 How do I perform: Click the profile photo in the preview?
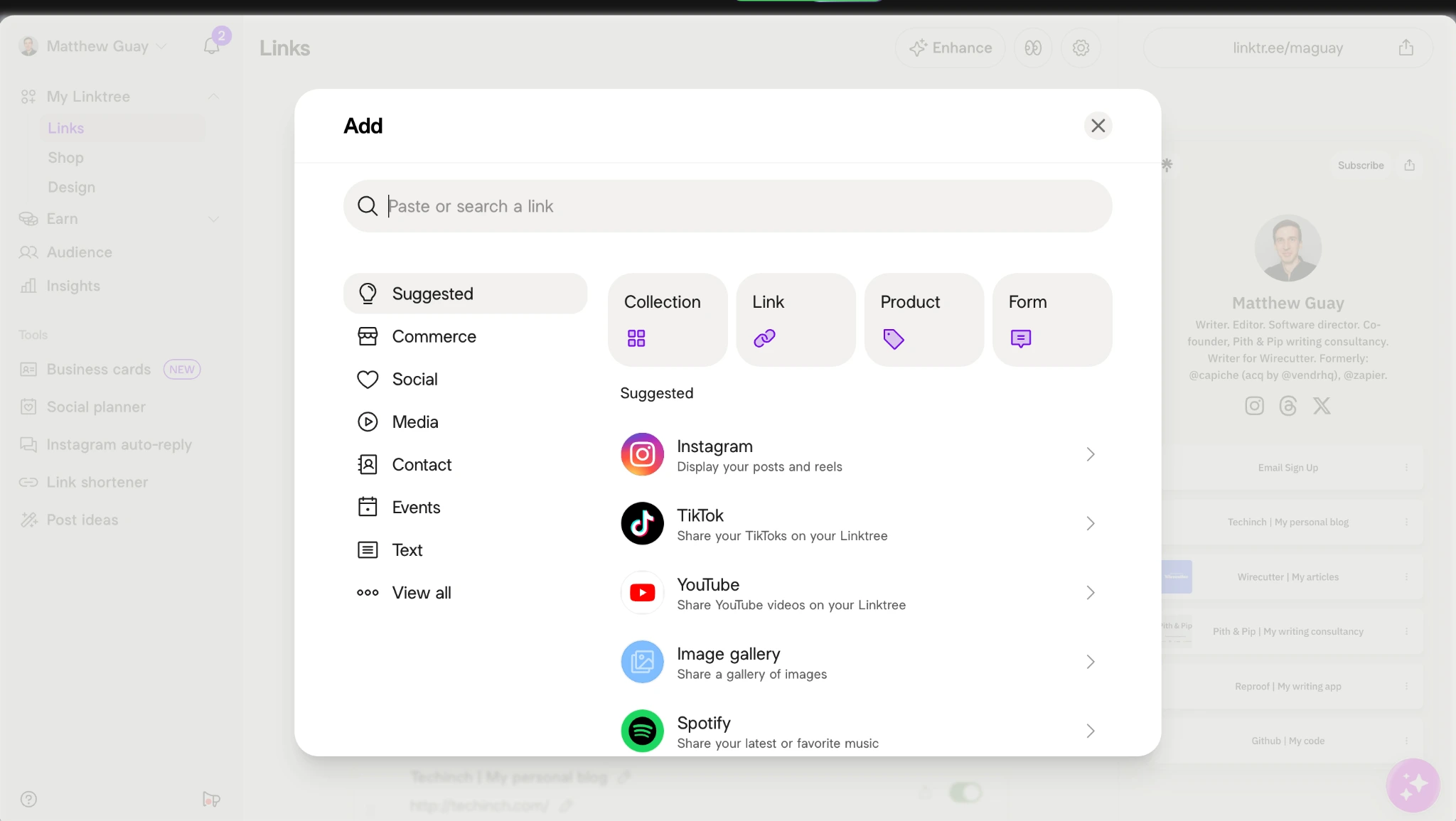click(x=1288, y=249)
